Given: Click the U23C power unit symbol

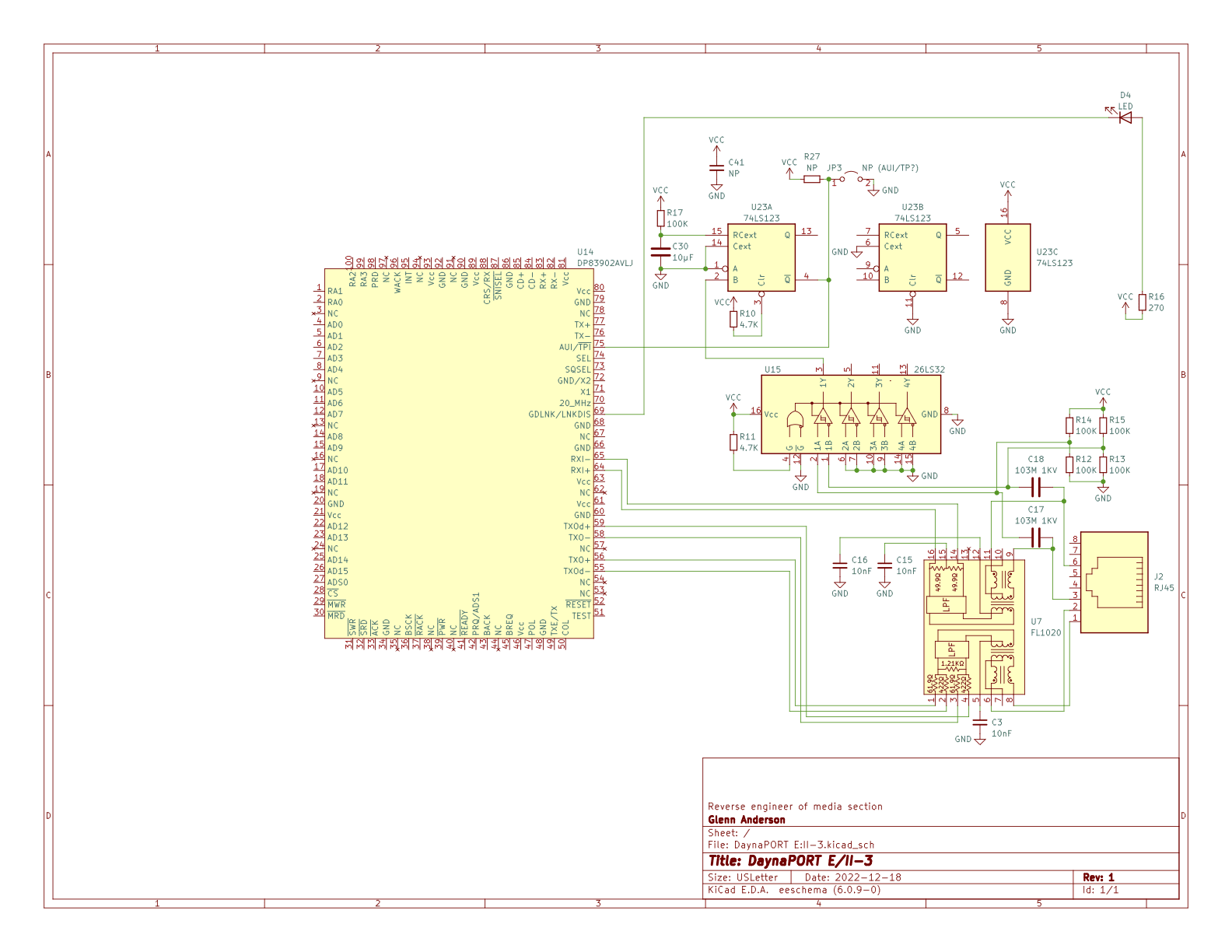Looking at the screenshot, I should (1007, 257).
